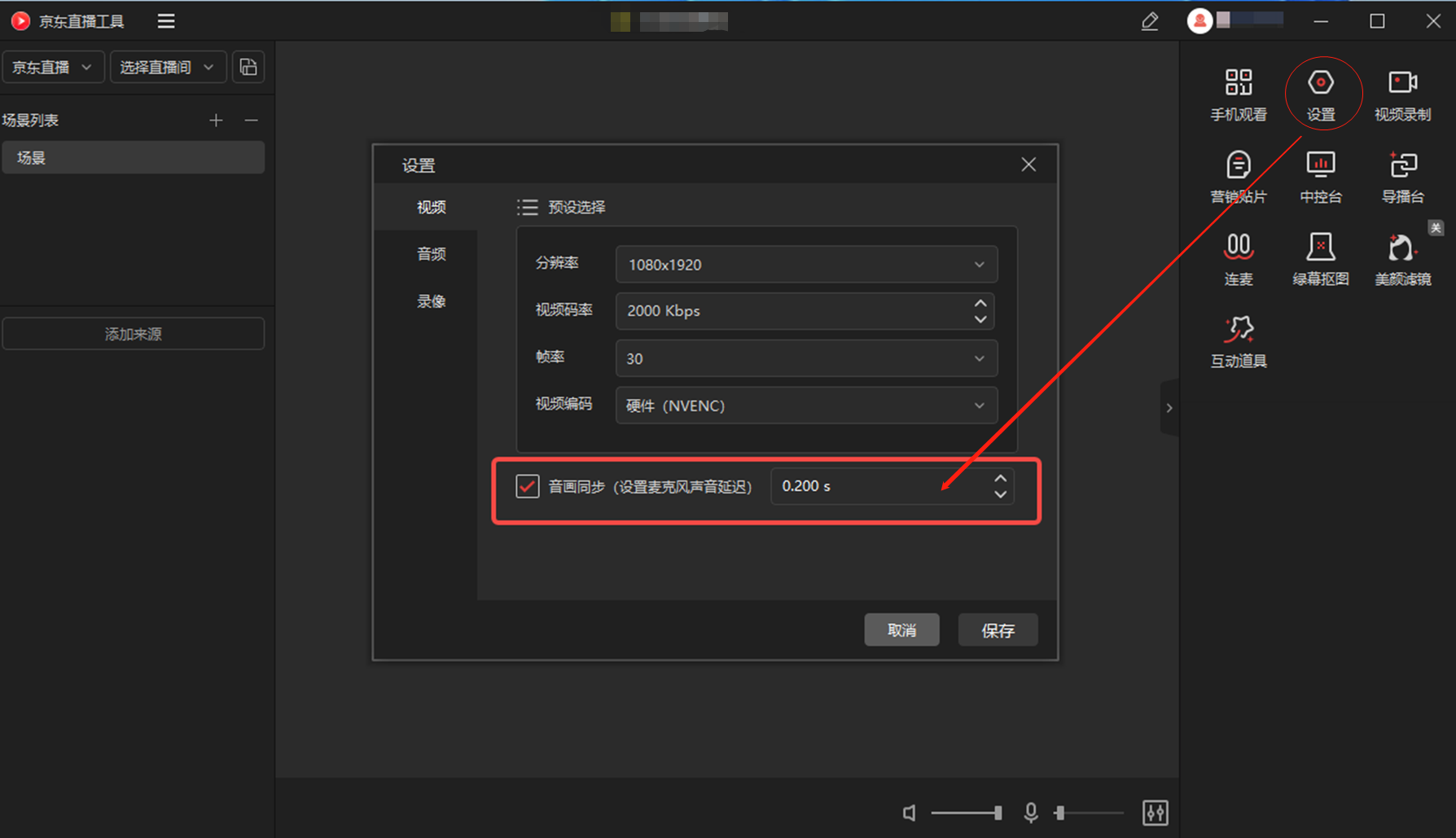Click the user avatar icon
The height and width of the screenshot is (838, 1456).
point(1199,21)
